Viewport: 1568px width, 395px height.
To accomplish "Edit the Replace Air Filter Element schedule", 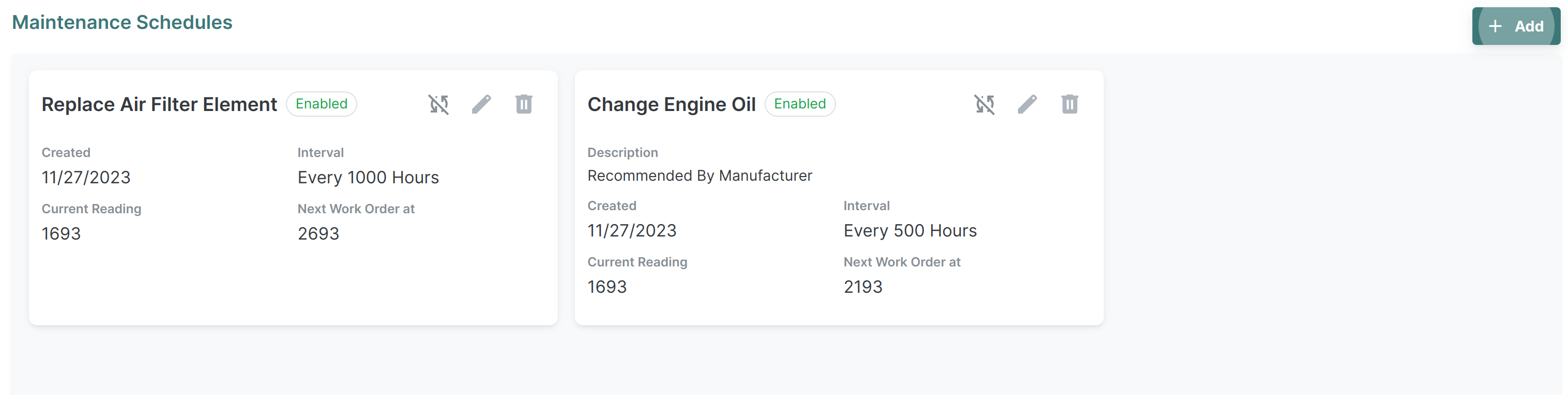I will [x=481, y=104].
